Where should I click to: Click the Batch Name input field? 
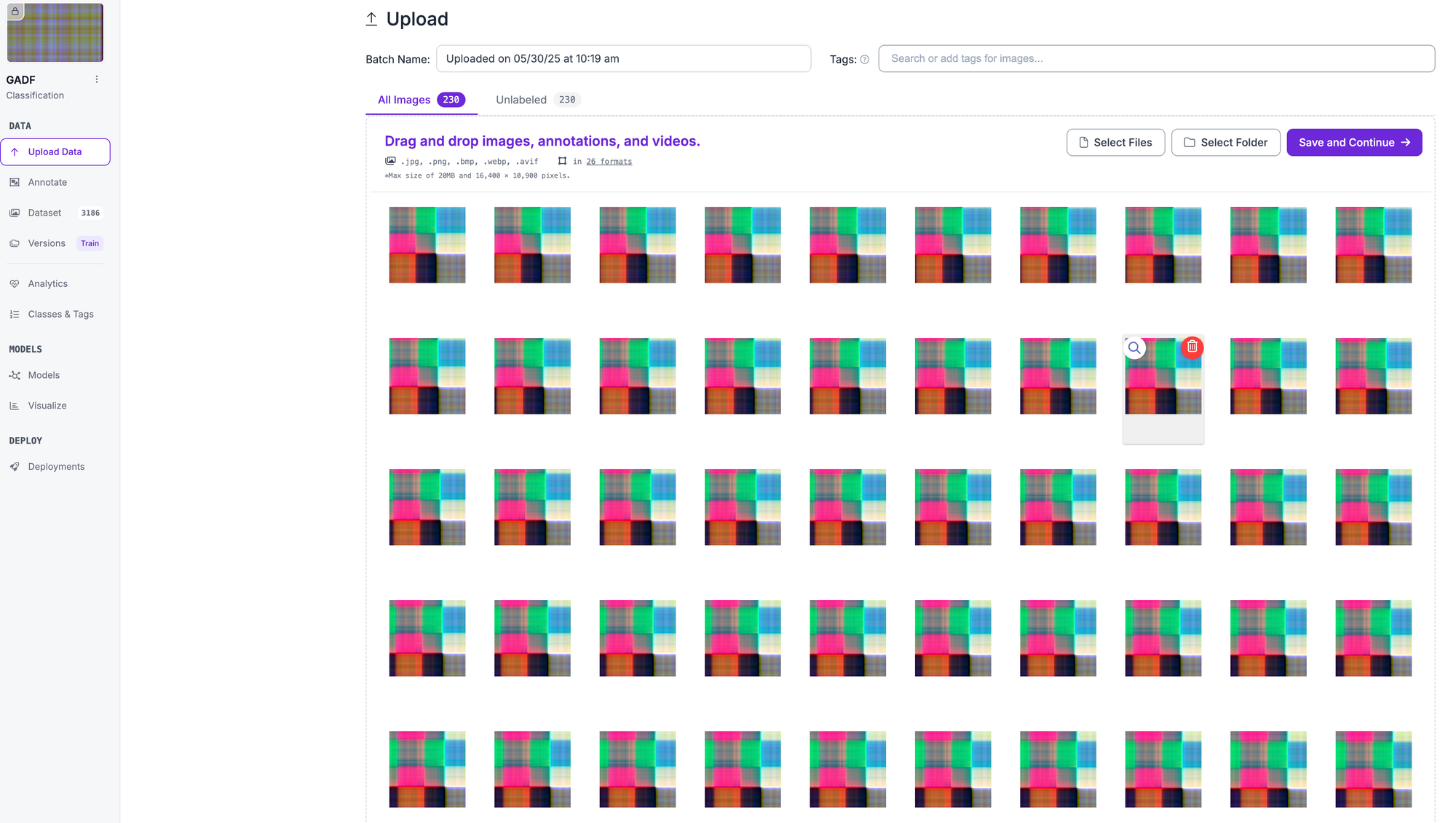(x=623, y=59)
